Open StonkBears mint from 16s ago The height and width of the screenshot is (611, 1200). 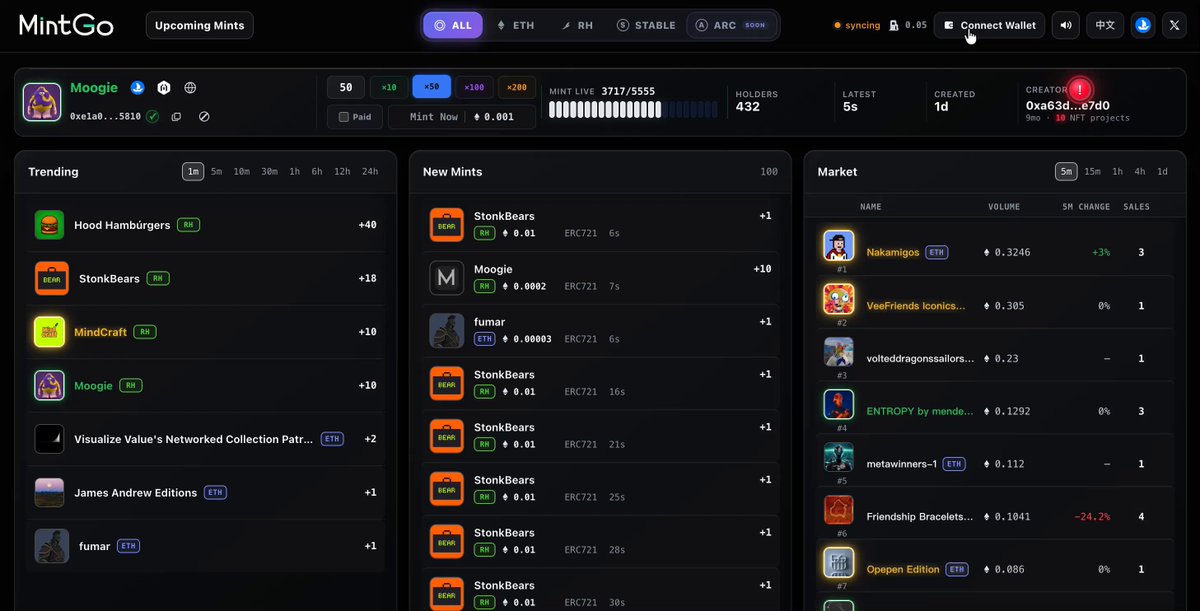600,383
